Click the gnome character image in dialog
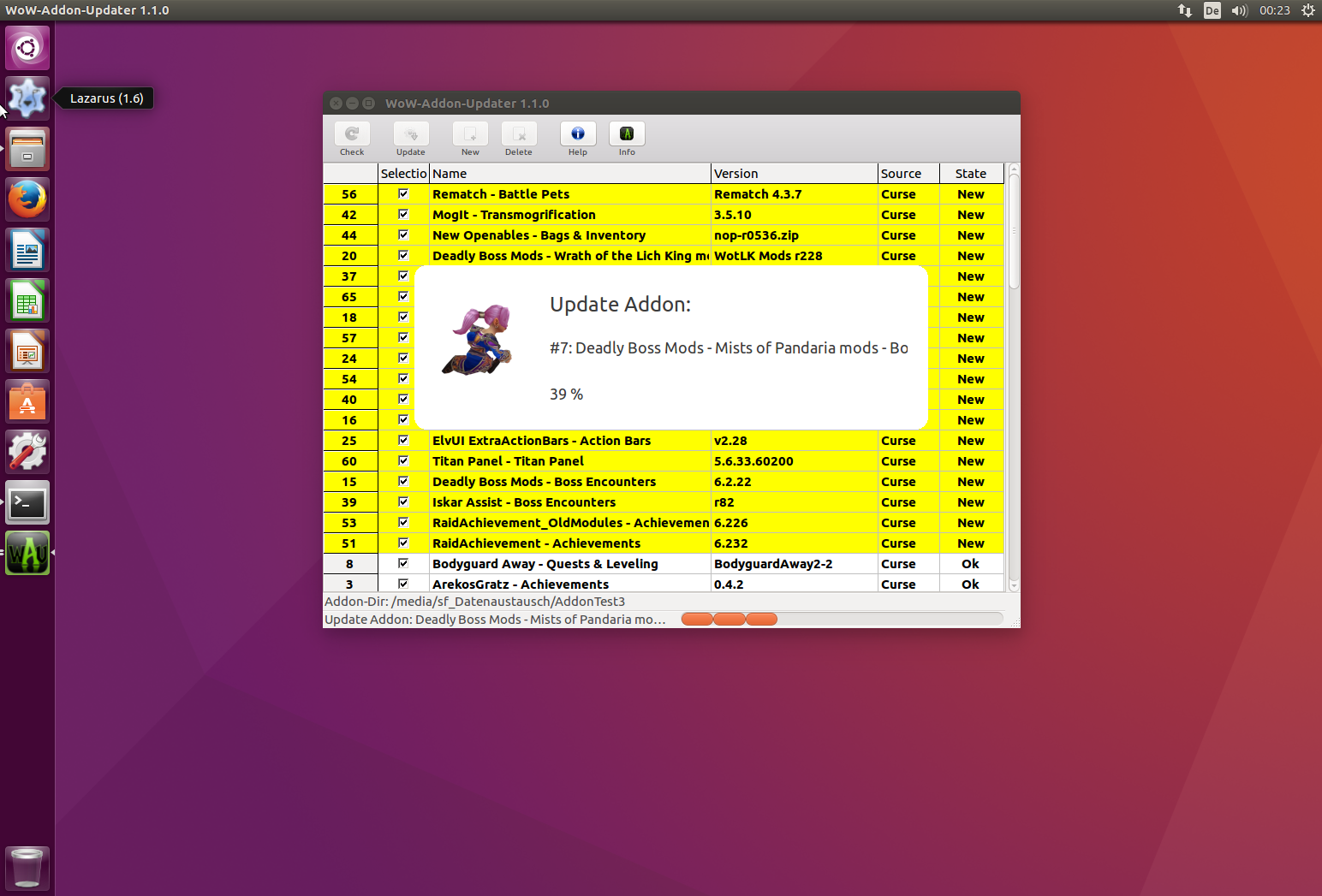 478,340
